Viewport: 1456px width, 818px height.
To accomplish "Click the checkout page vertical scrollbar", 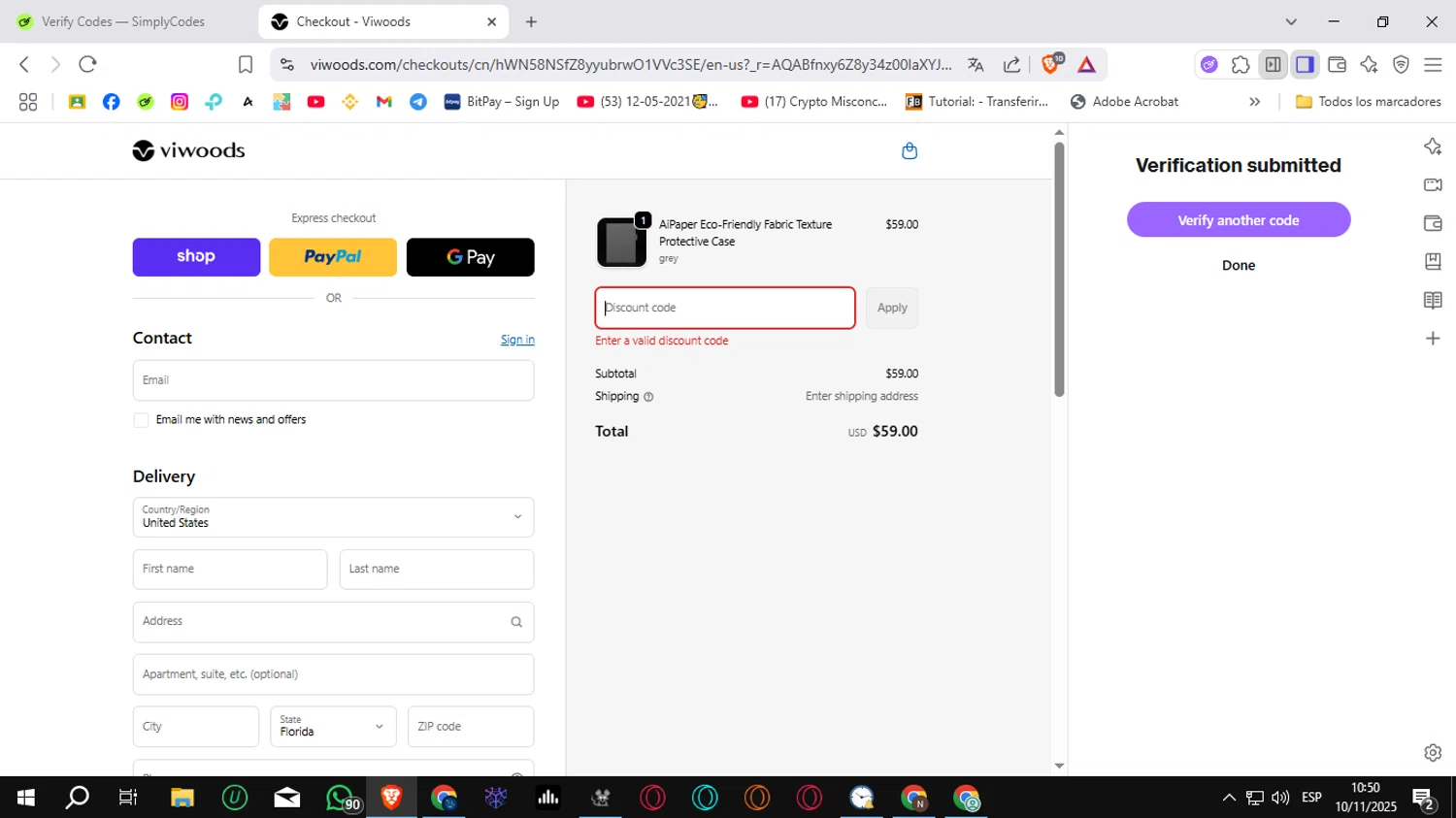I will click(x=1059, y=270).
